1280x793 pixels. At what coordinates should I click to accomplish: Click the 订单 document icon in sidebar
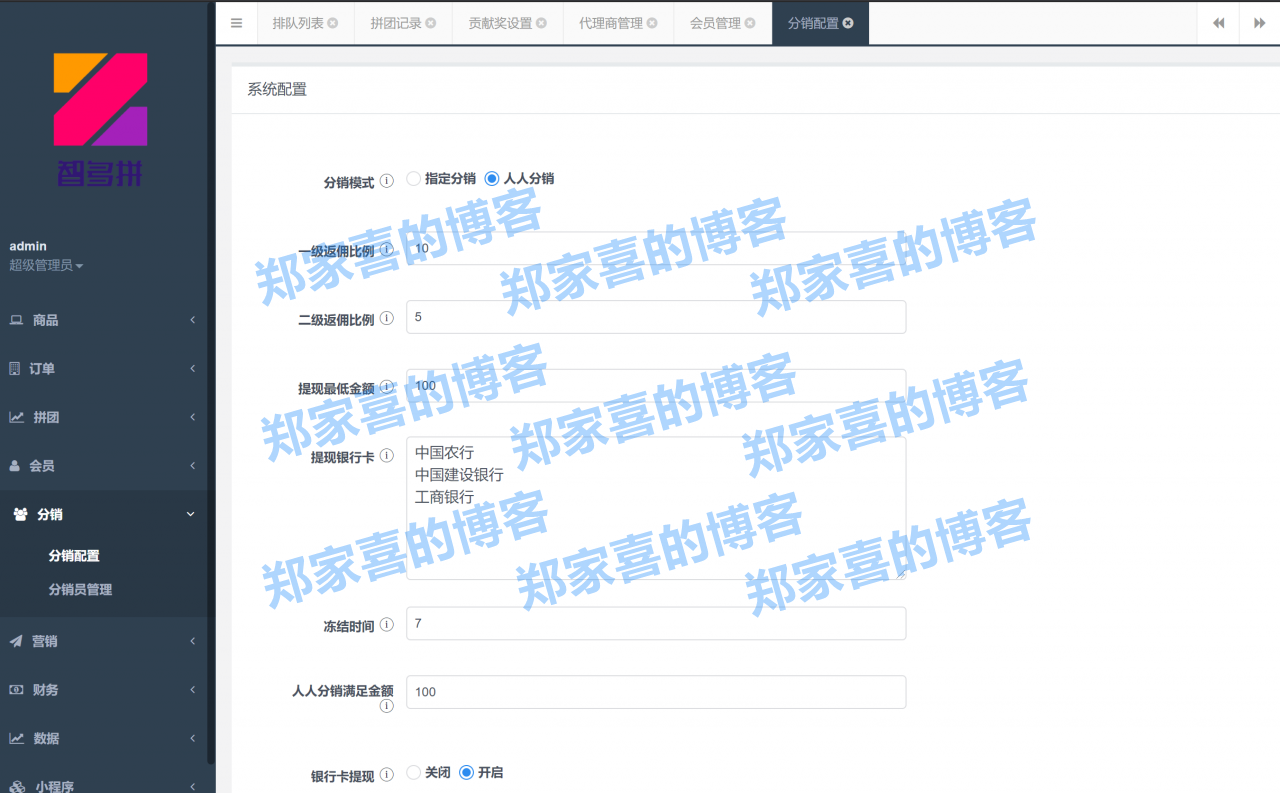pos(15,368)
